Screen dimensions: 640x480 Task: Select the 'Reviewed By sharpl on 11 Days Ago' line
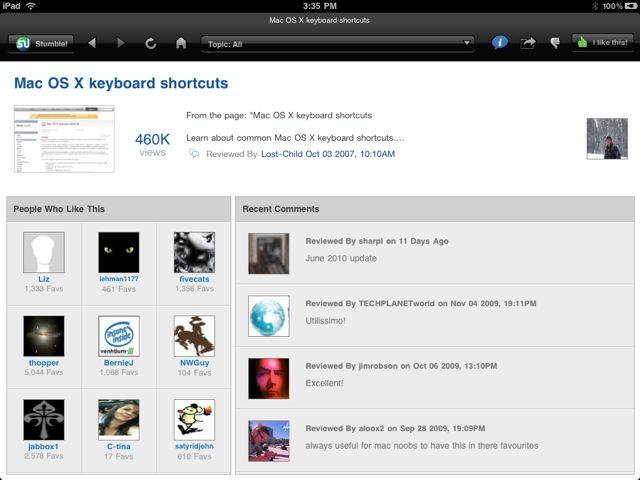tap(377, 241)
